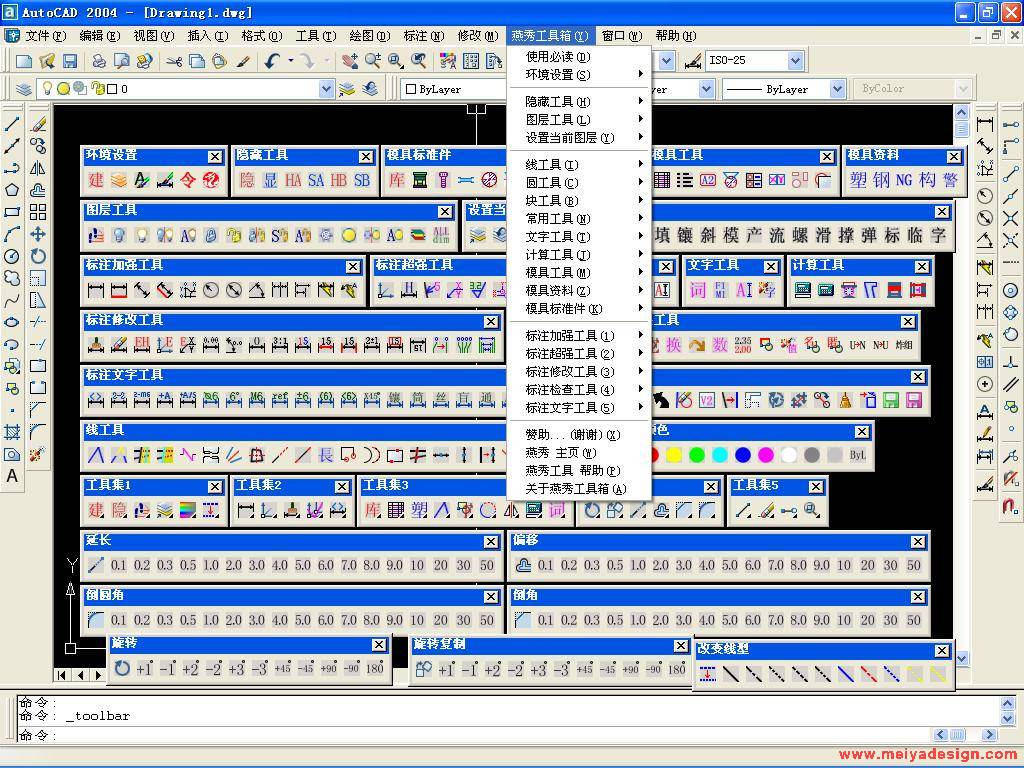Click the command window scroll-down arrow
Viewport: 1024px width, 768px height.
[1007, 718]
